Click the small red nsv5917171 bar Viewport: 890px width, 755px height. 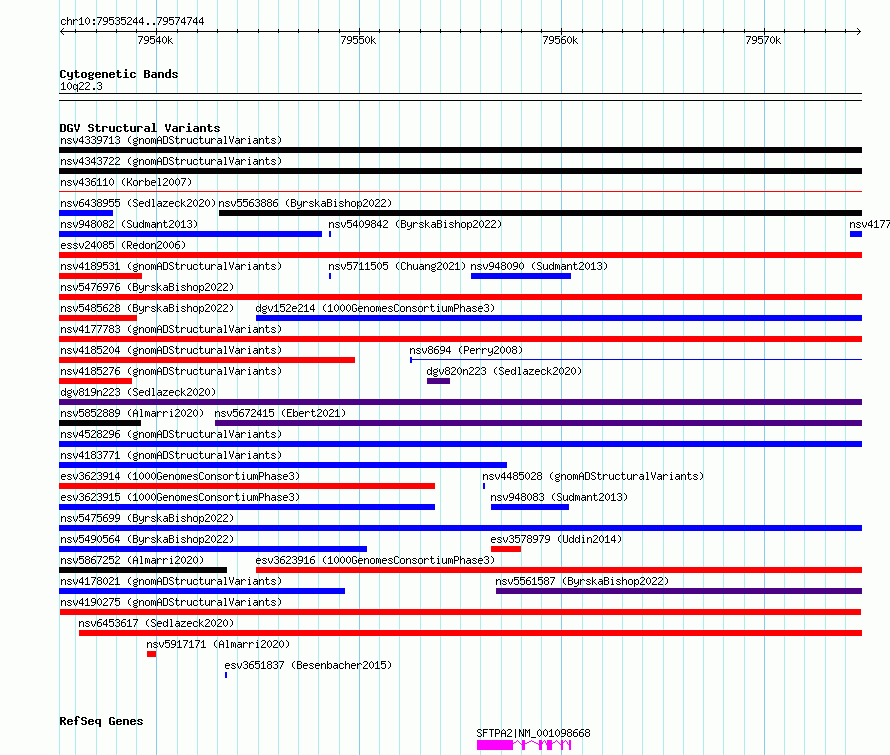pos(152,654)
